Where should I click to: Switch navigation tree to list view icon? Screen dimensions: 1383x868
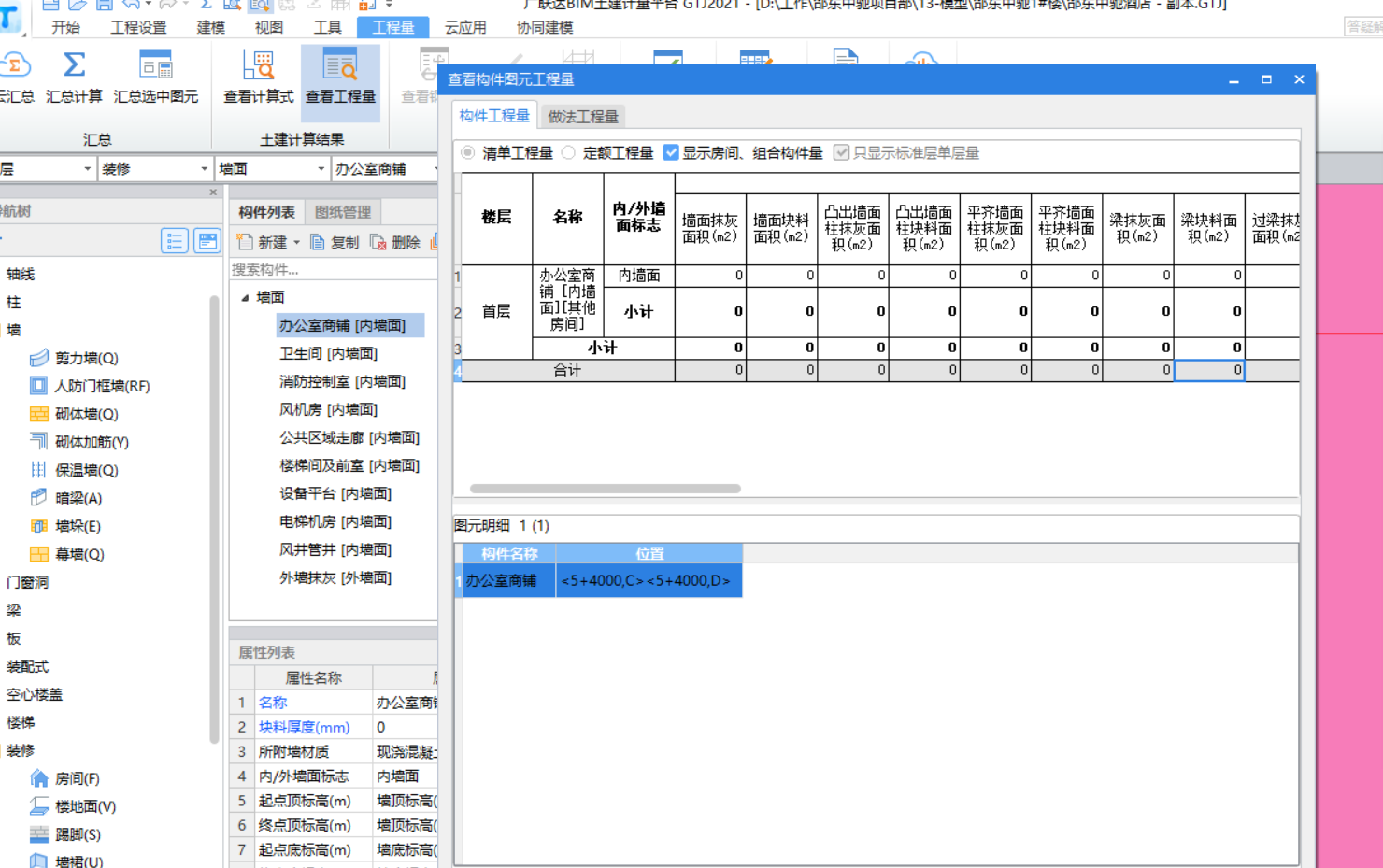pos(175,241)
